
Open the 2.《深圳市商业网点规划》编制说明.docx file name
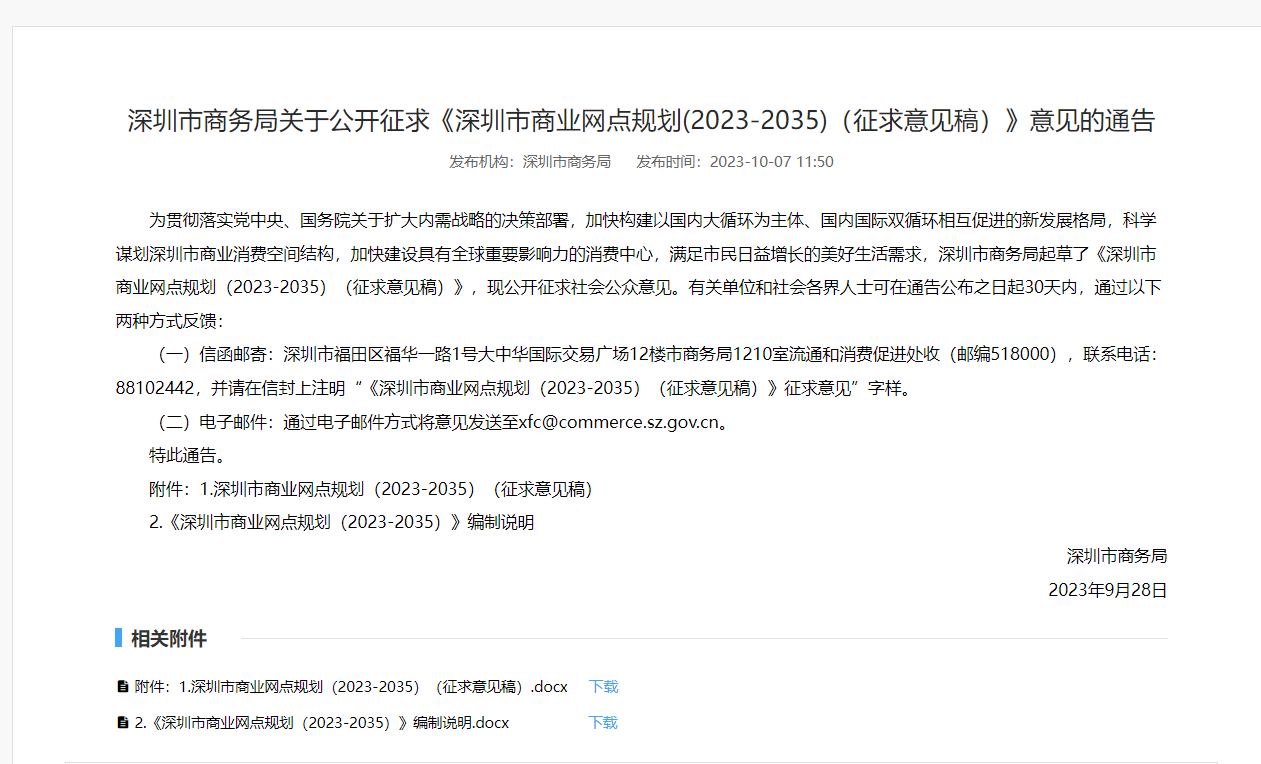(322, 723)
